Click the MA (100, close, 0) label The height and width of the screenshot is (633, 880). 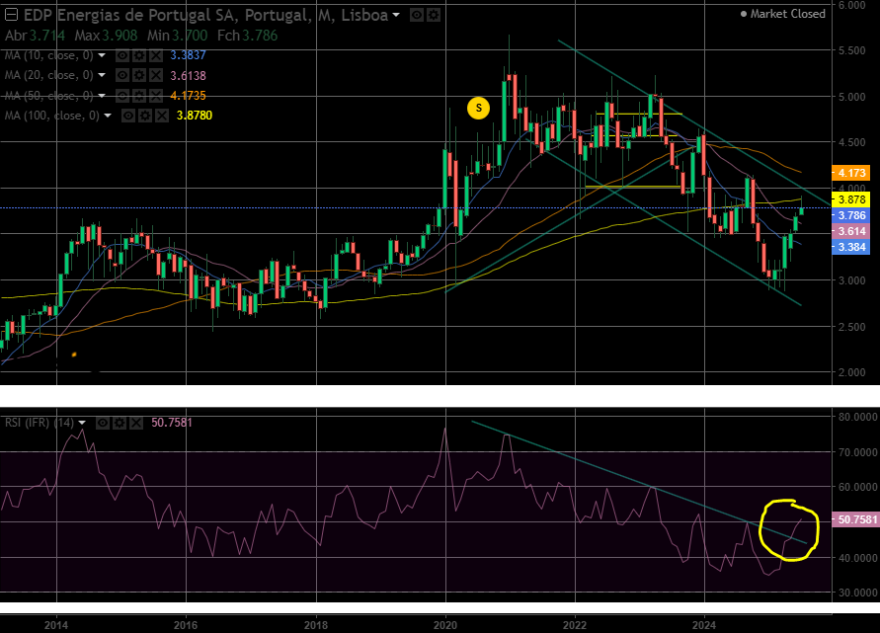click(x=52, y=116)
